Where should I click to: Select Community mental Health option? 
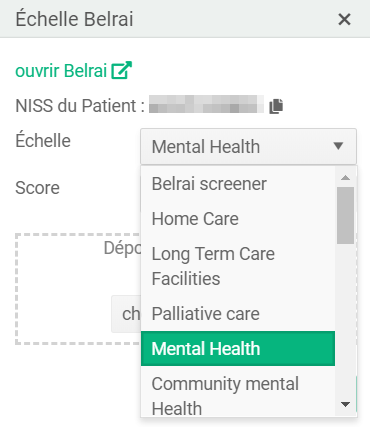point(238,392)
